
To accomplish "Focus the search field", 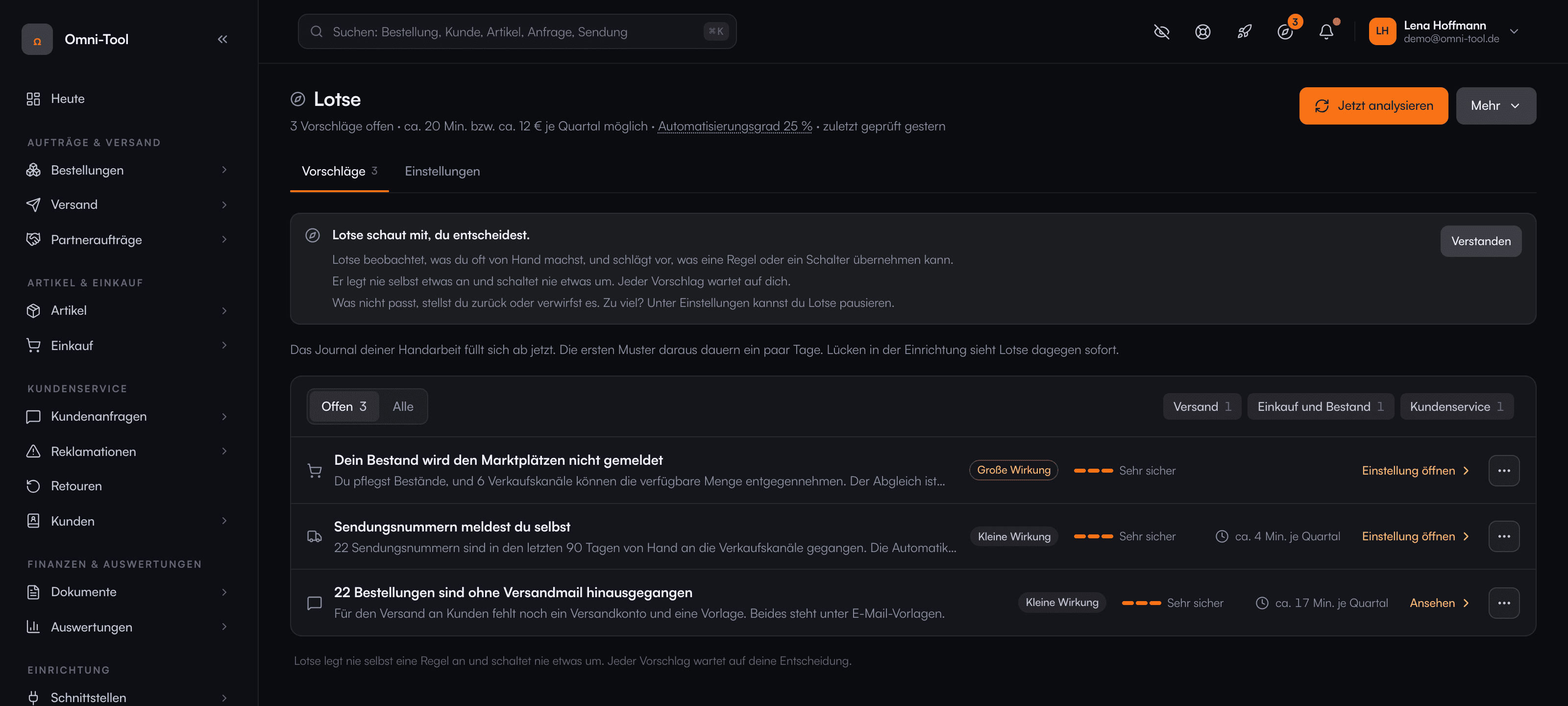I will point(517,32).
